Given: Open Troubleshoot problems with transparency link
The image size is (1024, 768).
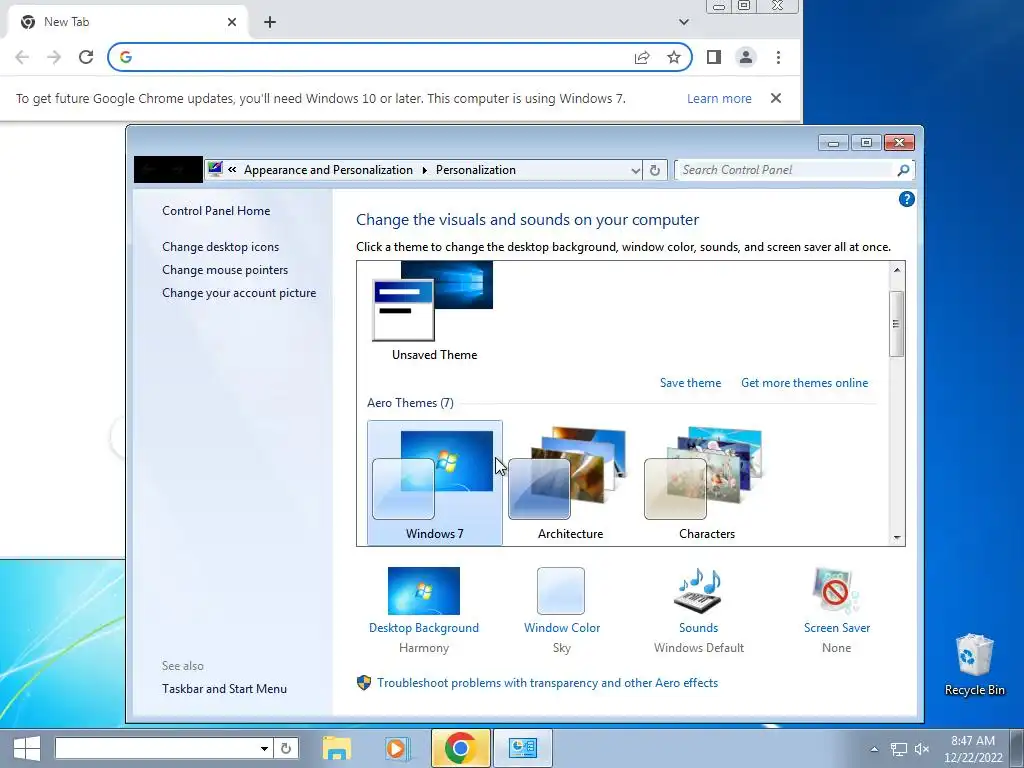Looking at the screenshot, I should tap(547, 683).
